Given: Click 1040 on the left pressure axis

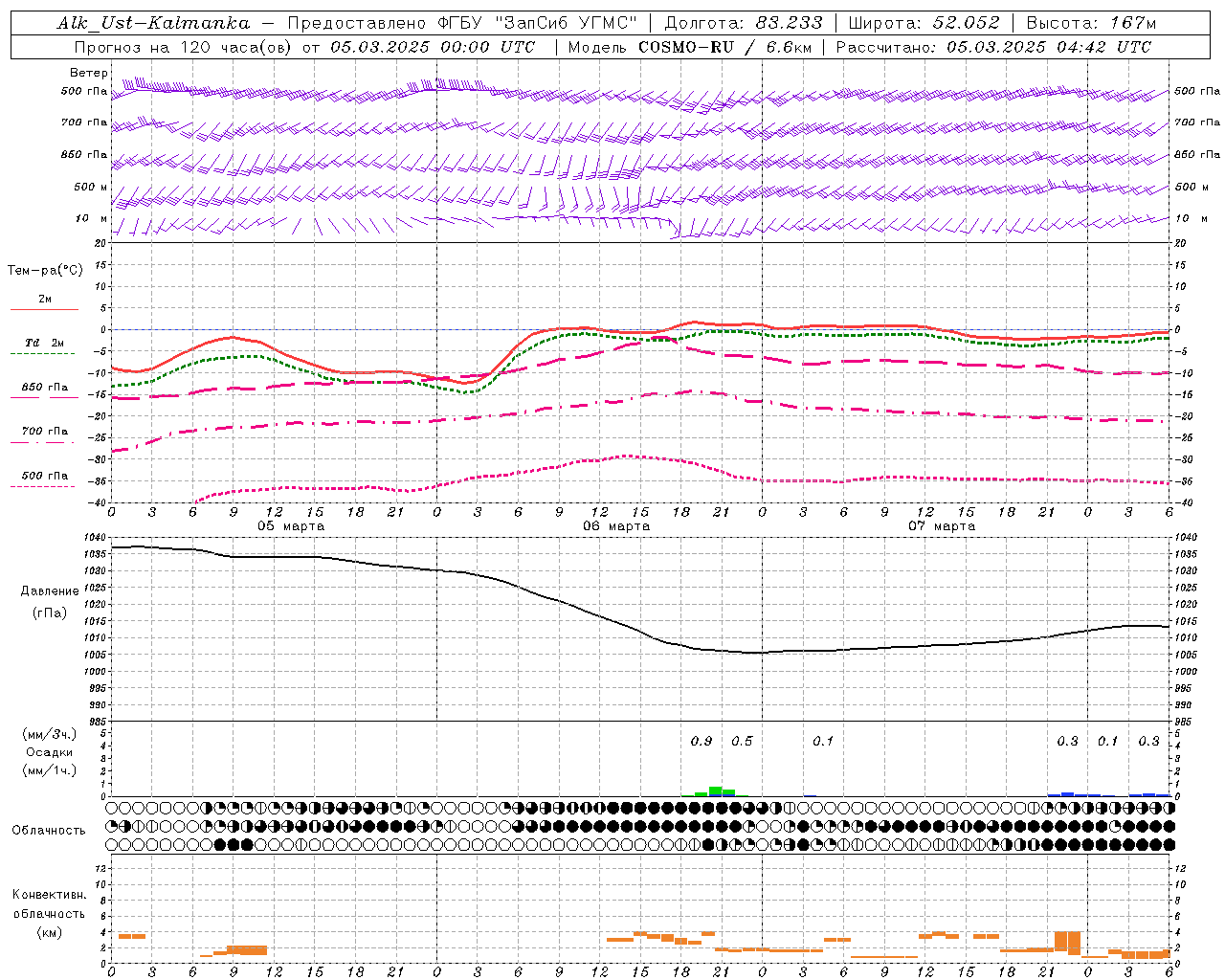Looking at the screenshot, I should click(x=96, y=538).
